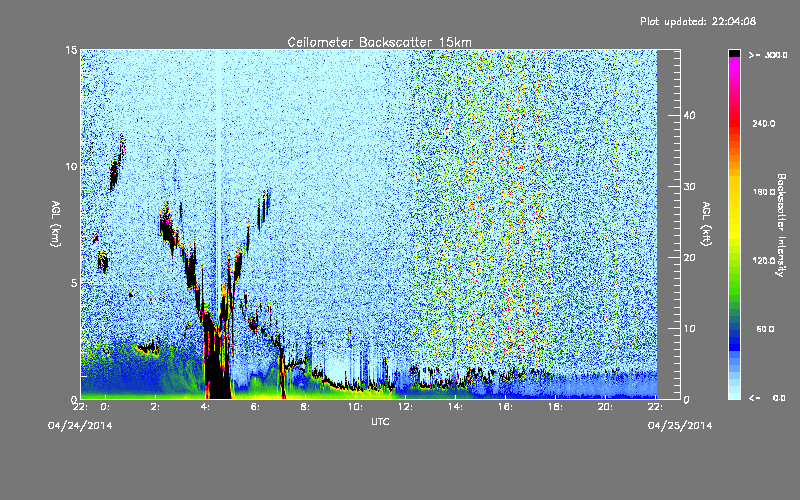Click the "Ceilometer Backscatter 15km" plot title
This screenshot has width=800, height=500.
pos(379,42)
